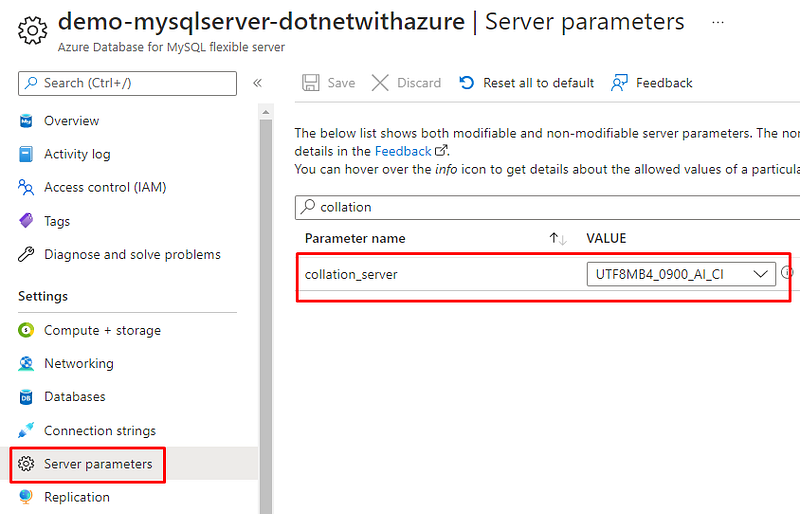The image size is (800, 514).
Task: Click the Save floppy disk icon
Action: coord(311,83)
